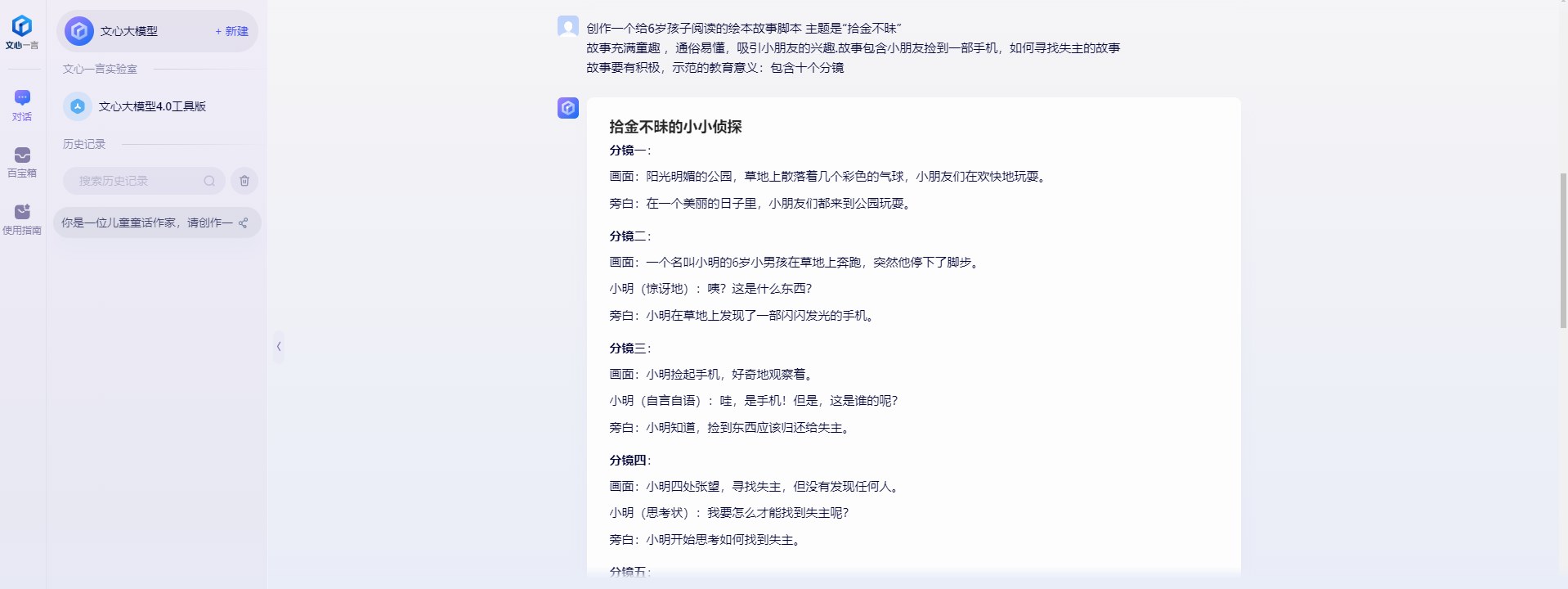
Task: Click the title 拾金不昧的小小侦探
Action: pyautogui.click(x=675, y=127)
